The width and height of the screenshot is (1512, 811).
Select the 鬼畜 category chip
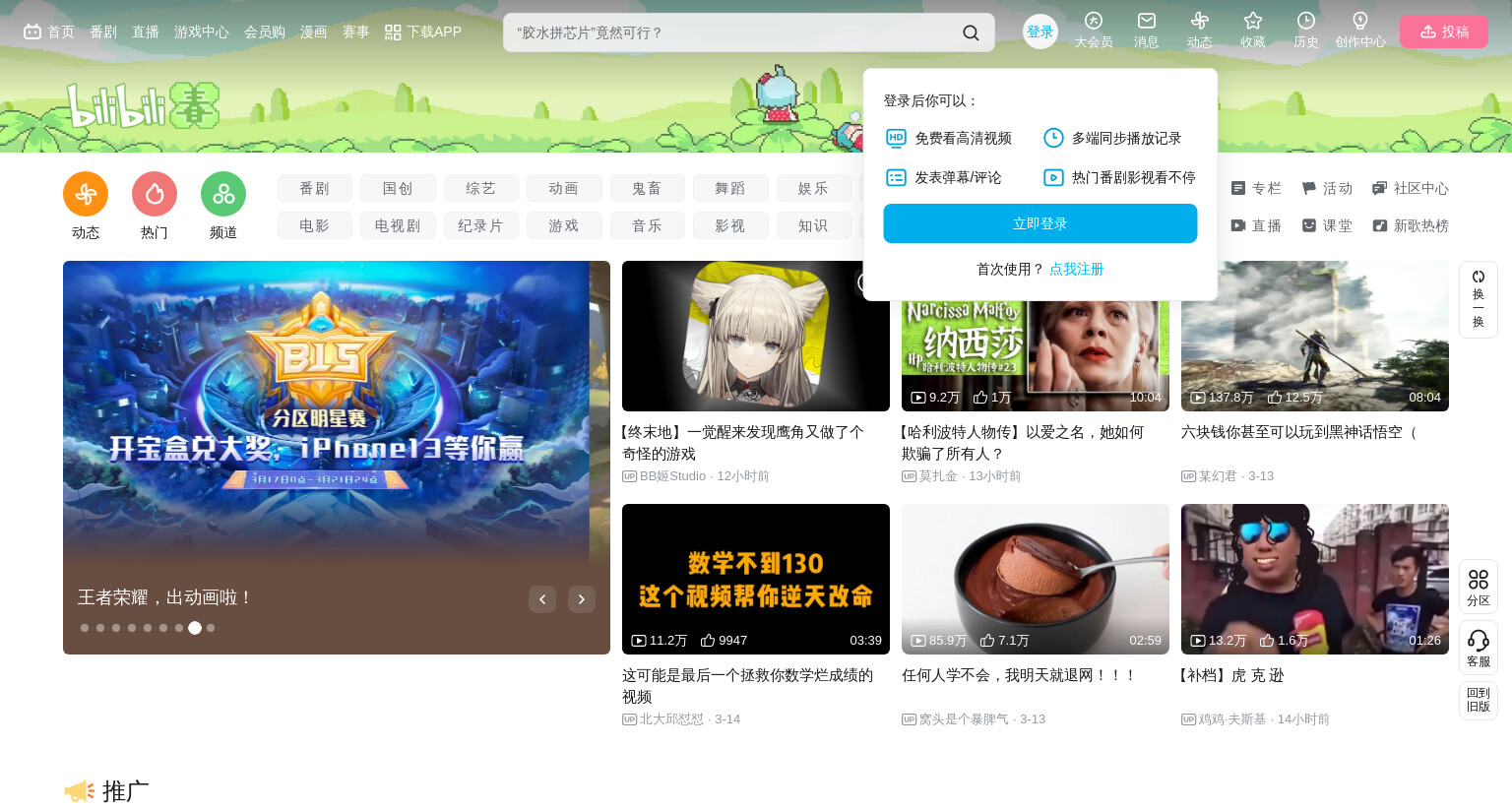tap(648, 188)
